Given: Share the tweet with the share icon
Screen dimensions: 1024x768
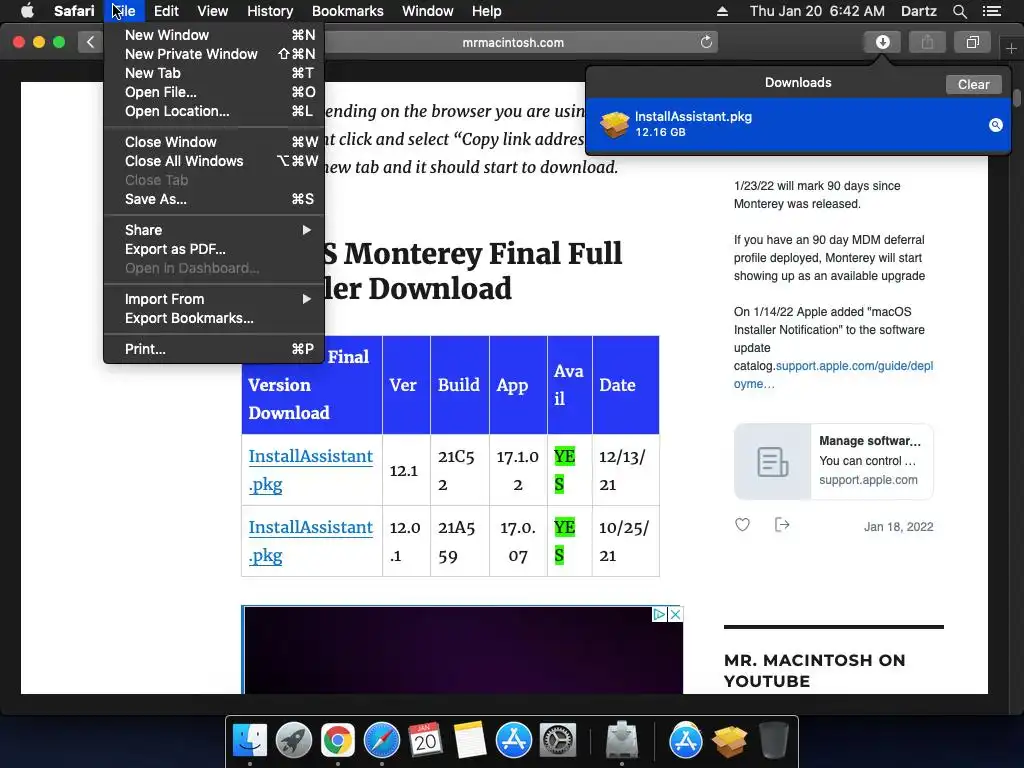Looking at the screenshot, I should 782,524.
